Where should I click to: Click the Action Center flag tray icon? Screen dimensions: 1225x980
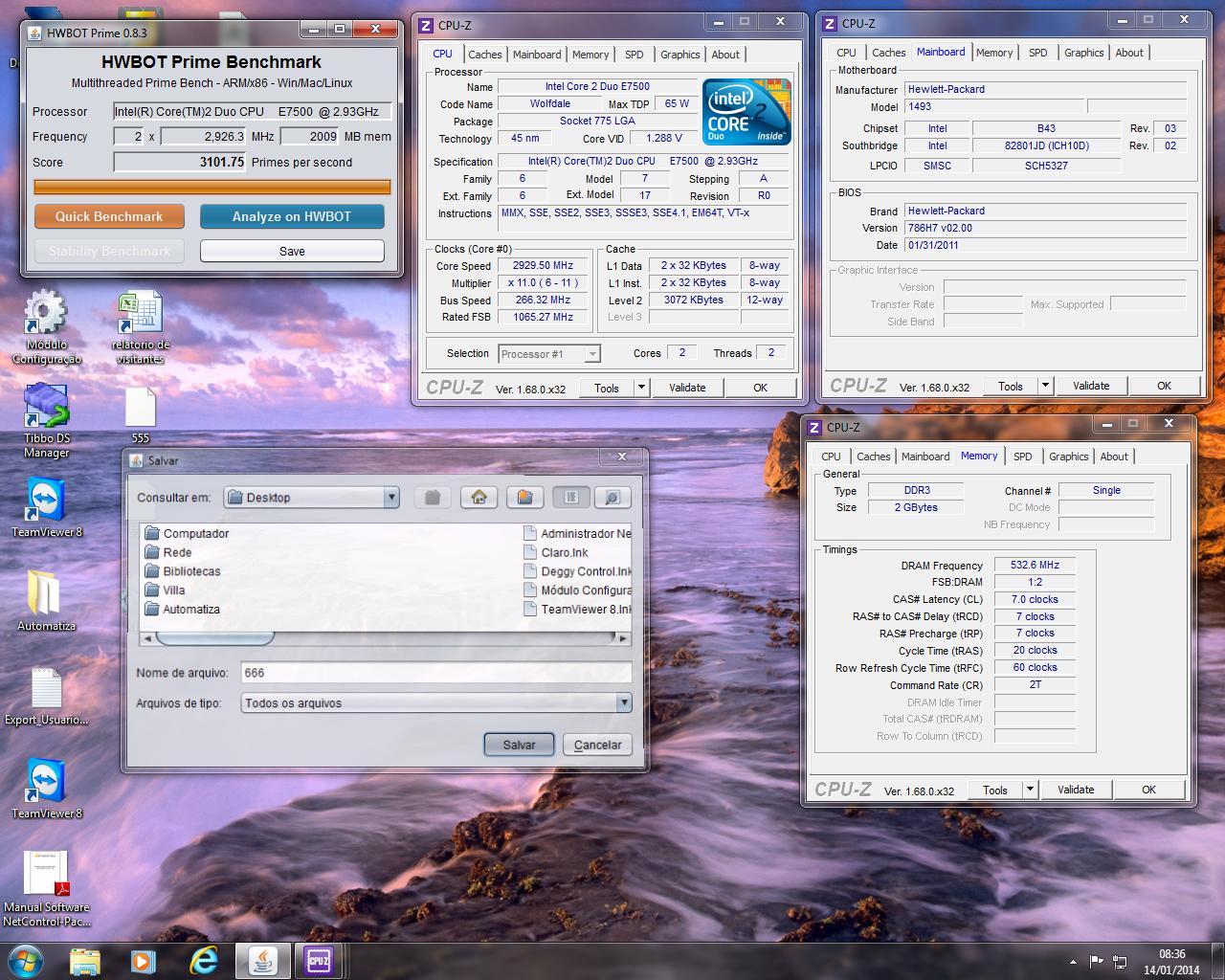coord(1096,961)
